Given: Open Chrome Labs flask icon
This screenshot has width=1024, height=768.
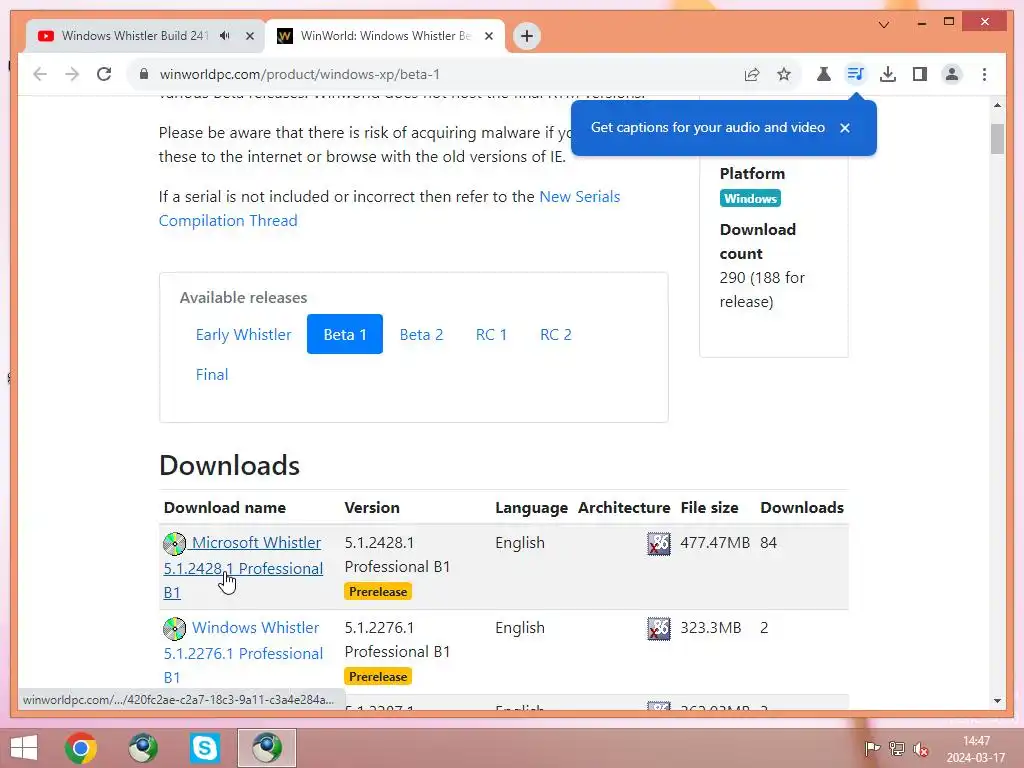Looking at the screenshot, I should pyautogui.click(x=824, y=74).
